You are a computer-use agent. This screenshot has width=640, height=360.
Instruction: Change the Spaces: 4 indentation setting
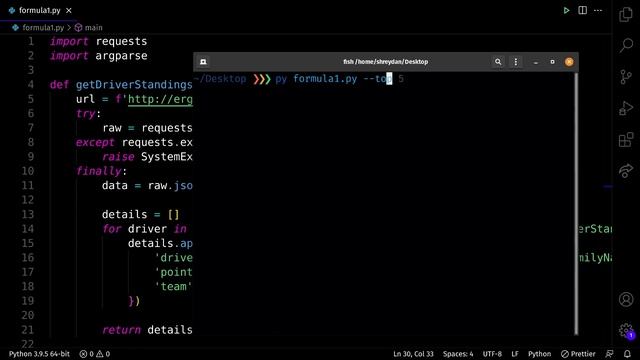(x=458, y=354)
